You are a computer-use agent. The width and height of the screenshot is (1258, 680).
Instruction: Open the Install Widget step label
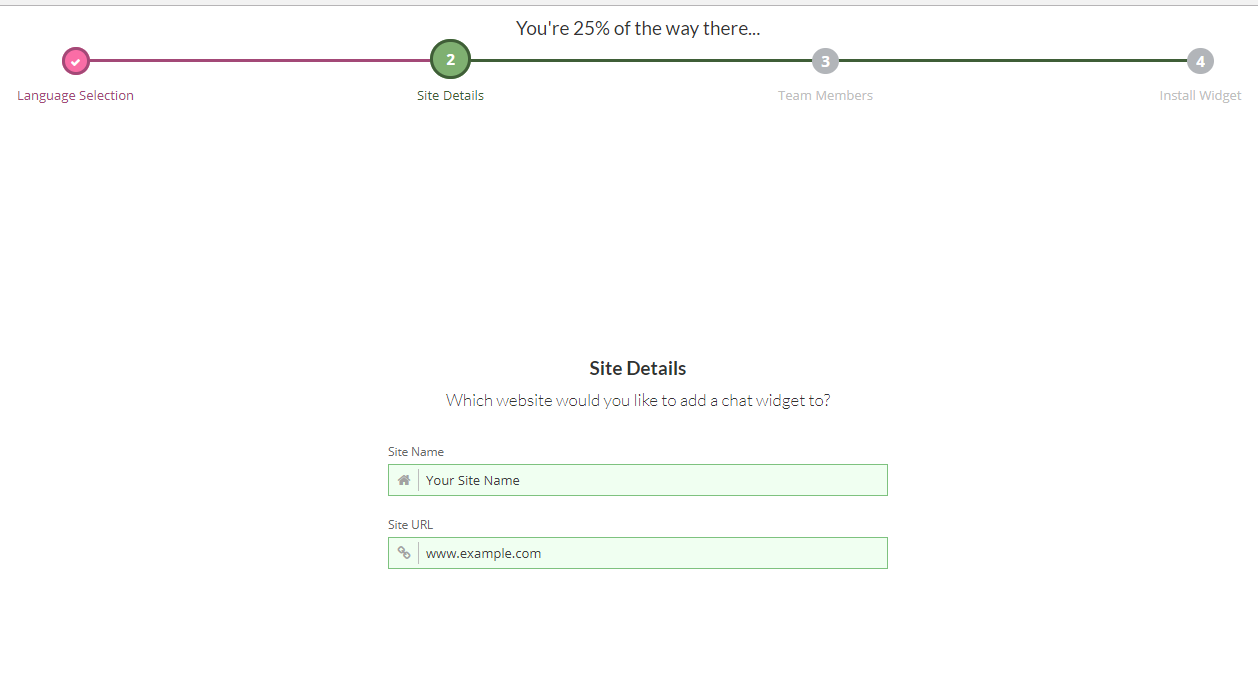pos(1200,96)
